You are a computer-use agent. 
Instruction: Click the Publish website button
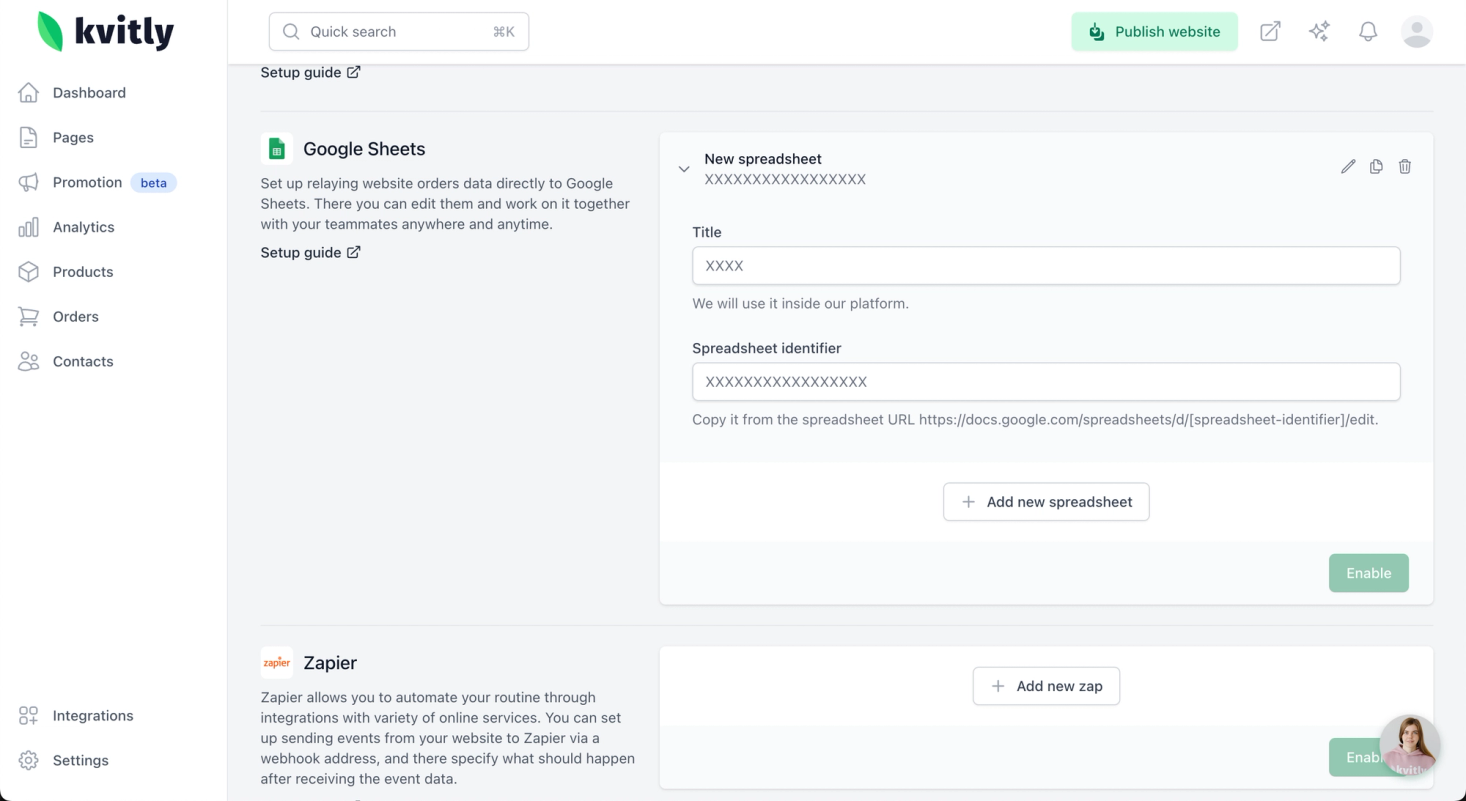tap(1154, 32)
